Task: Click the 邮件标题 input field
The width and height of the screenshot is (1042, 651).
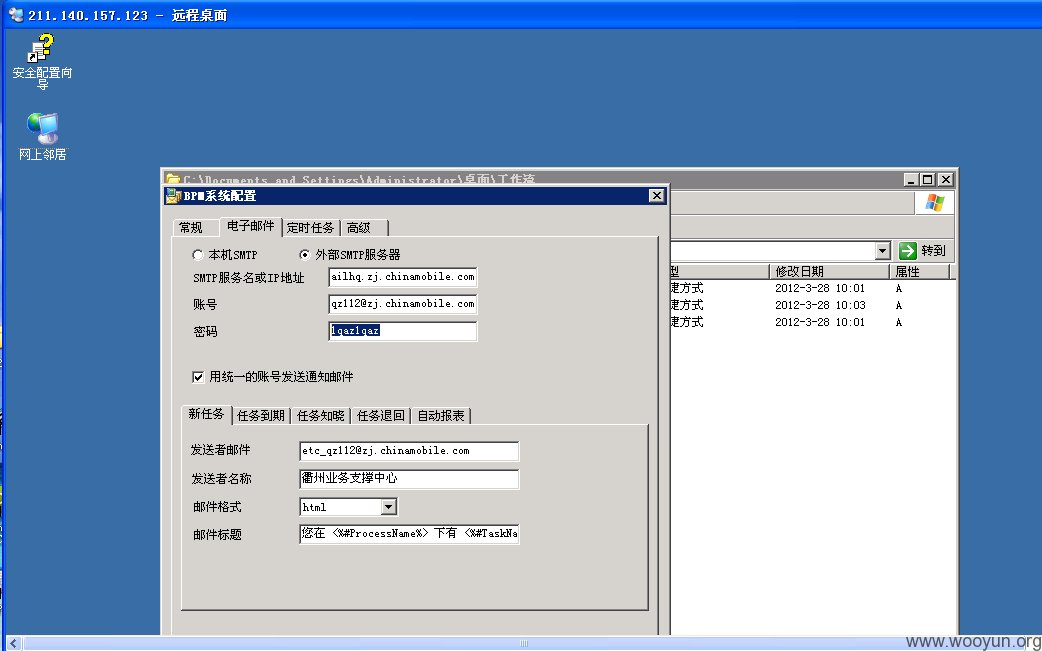Action: [x=409, y=533]
